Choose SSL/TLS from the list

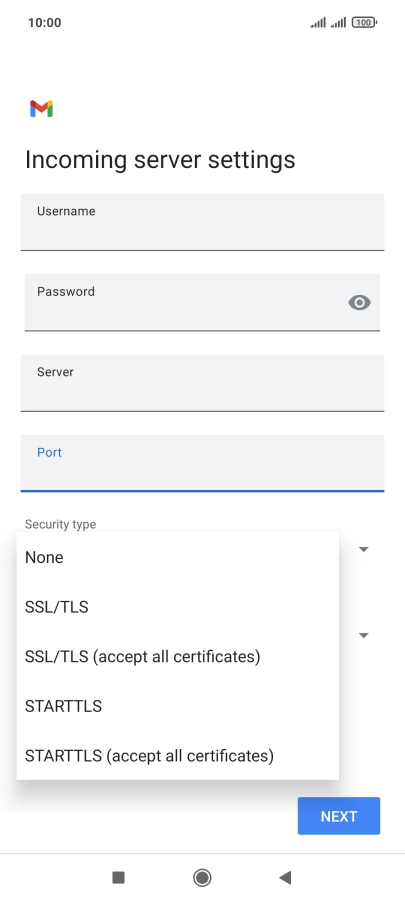click(178, 607)
